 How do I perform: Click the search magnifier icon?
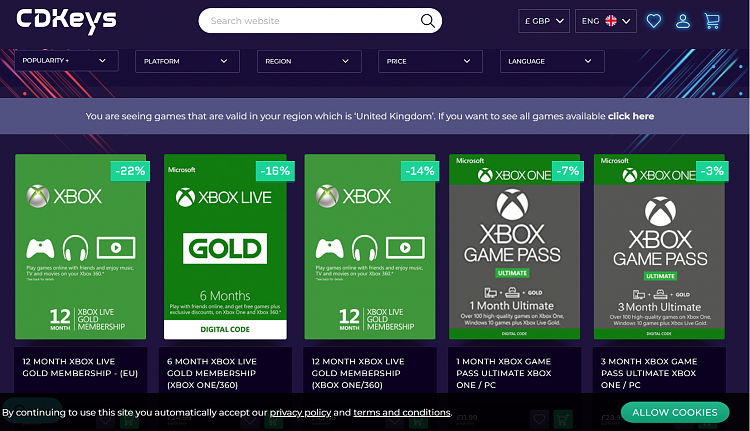click(427, 21)
